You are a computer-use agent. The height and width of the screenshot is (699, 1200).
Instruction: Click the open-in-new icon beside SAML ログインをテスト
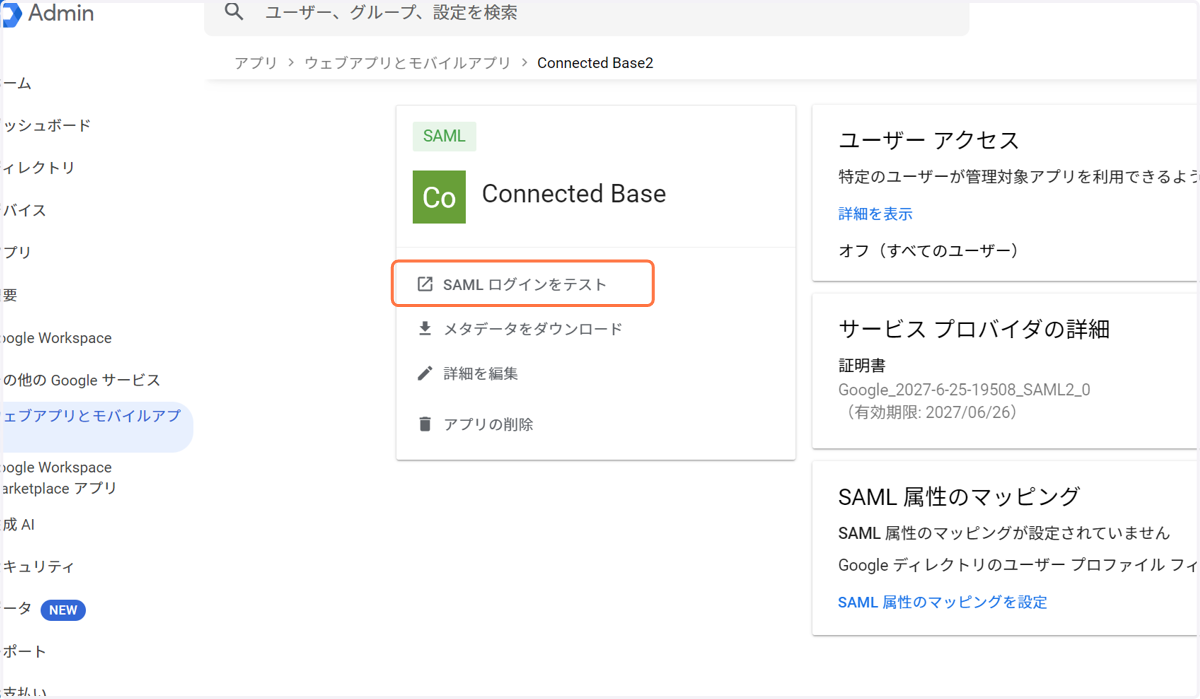425,284
